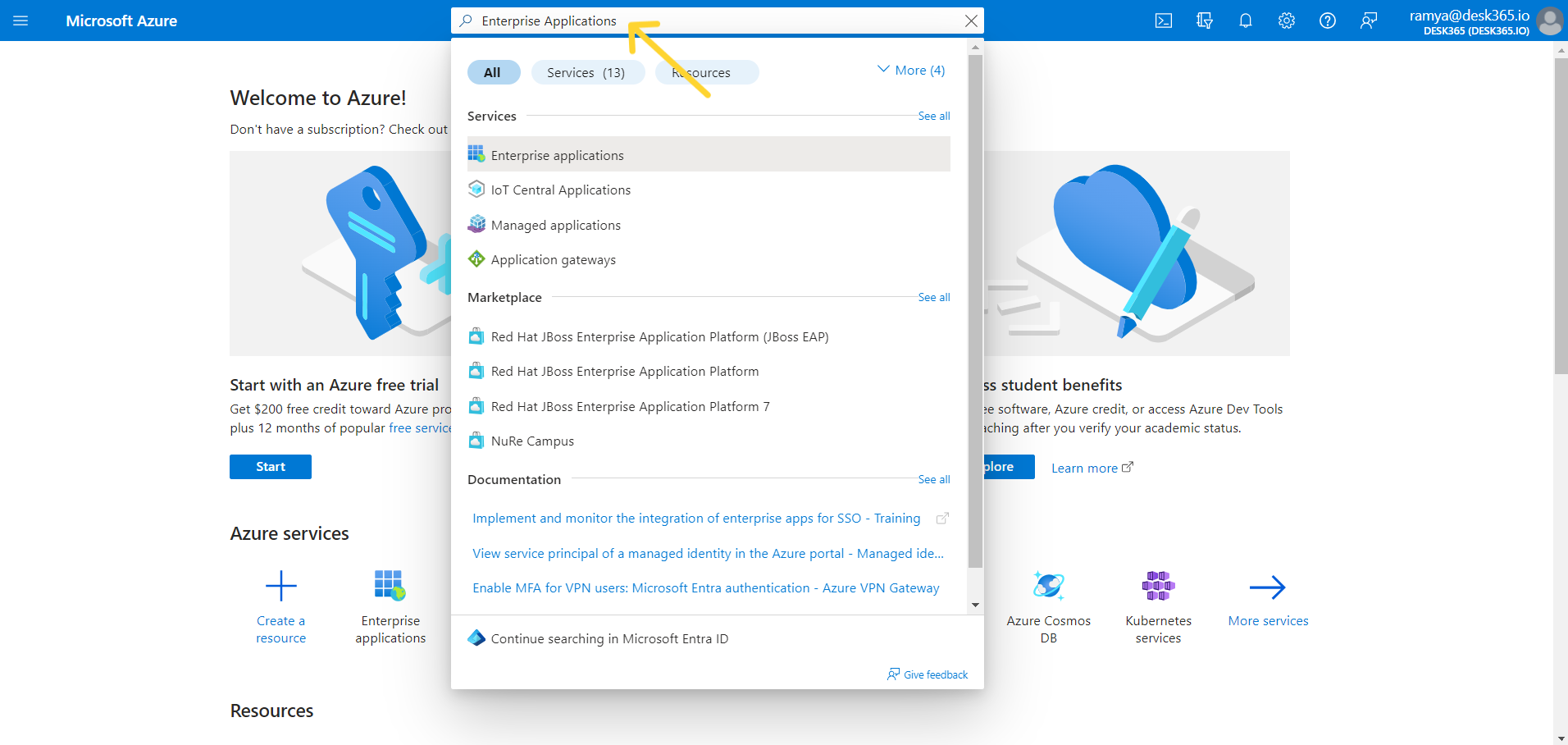Continue searching in Microsoft Entra ID
The image size is (1568, 745).
coord(609,638)
